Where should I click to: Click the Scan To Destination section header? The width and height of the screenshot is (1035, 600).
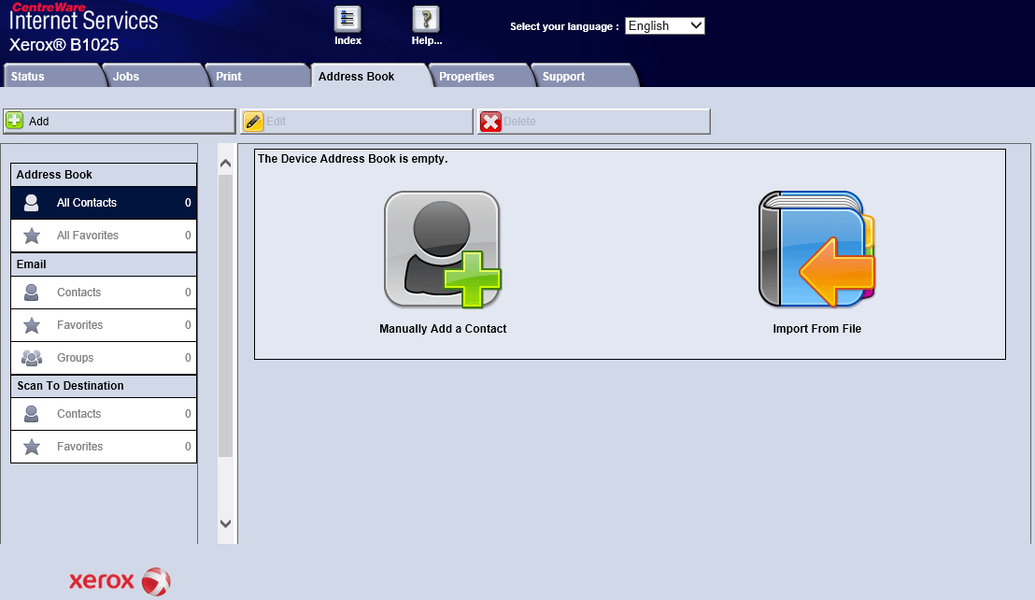pos(104,385)
